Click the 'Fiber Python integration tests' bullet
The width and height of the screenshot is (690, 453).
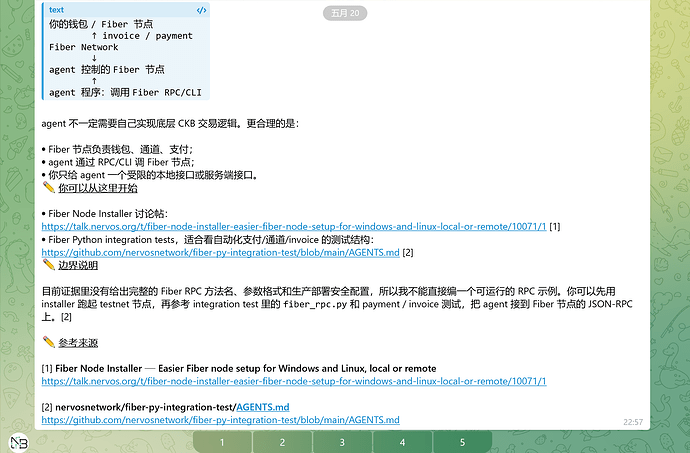click(208, 240)
